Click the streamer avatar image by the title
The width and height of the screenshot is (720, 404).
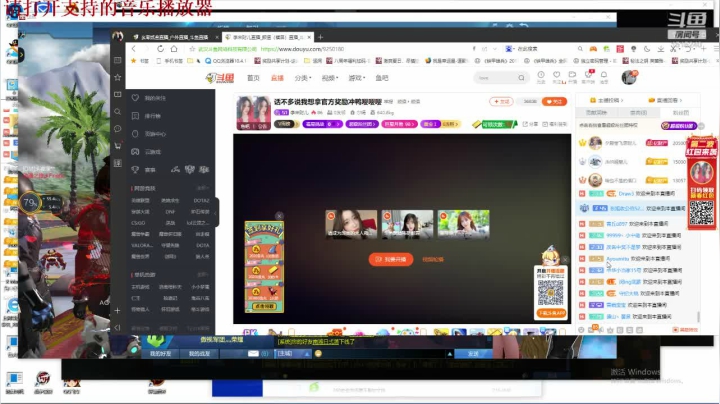pyautogui.click(x=253, y=112)
